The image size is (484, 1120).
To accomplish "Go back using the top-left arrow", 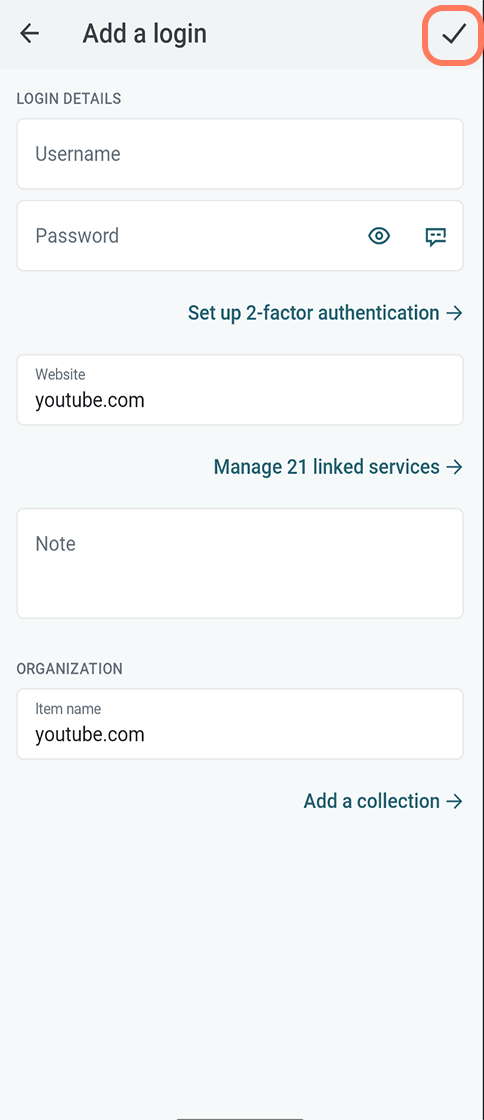I will [x=29, y=34].
